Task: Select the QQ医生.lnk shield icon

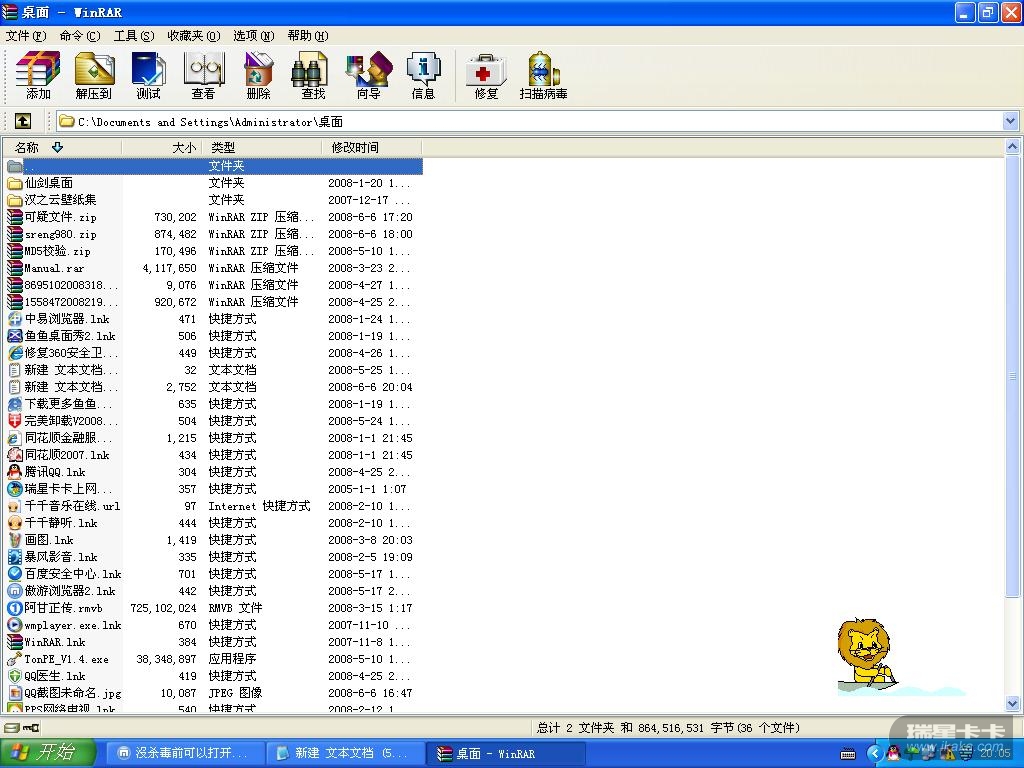Action: pyautogui.click(x=14, y=675)
